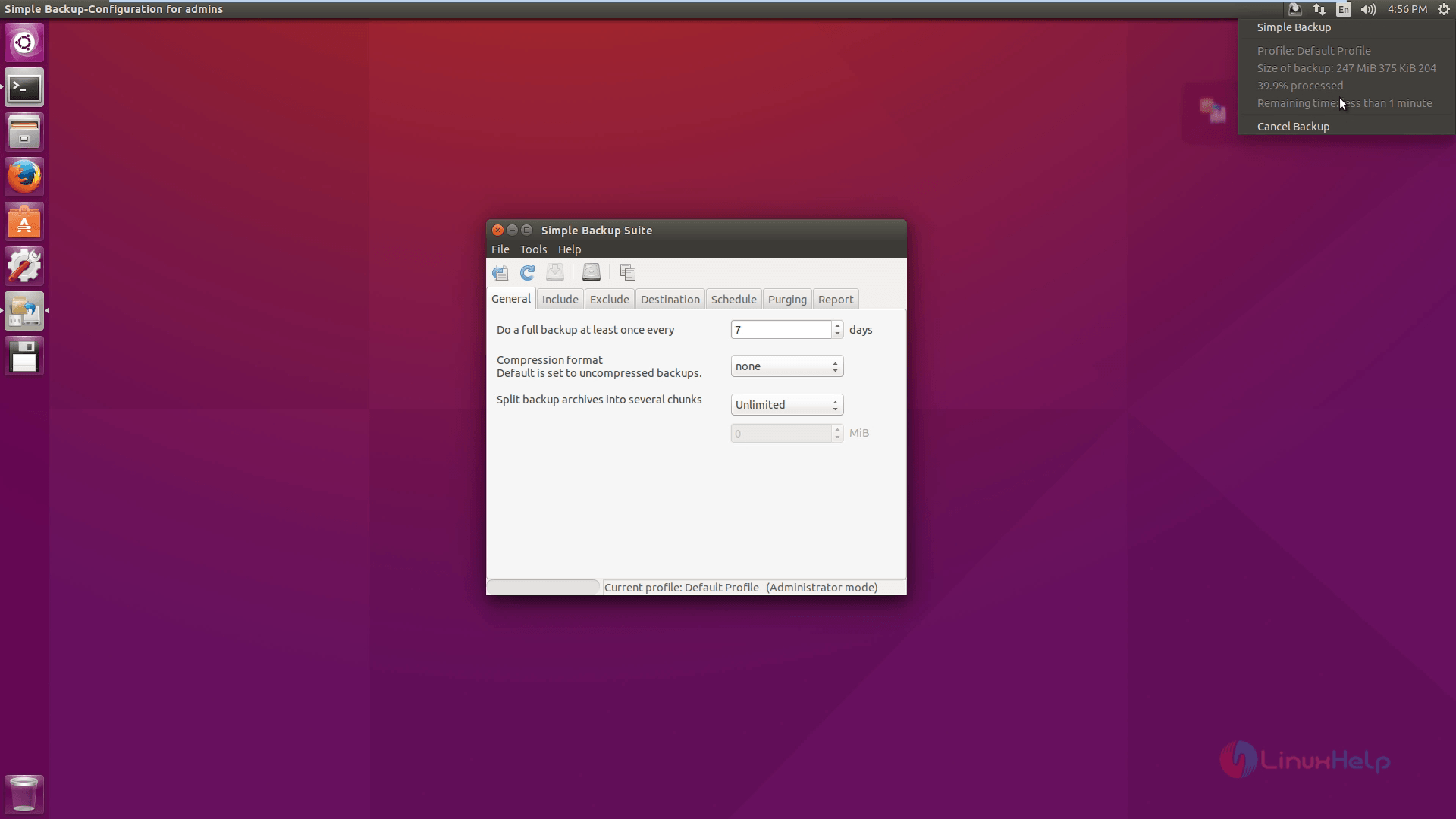
Task: Click the 39.9% processed menu line
Action: [x=1300, y=86]
